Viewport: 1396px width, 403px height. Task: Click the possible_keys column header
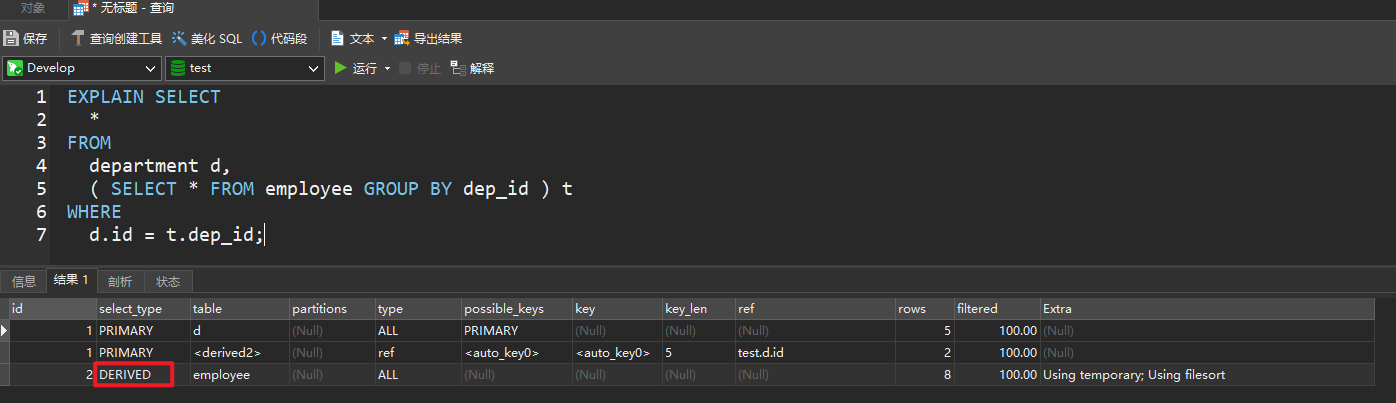coord(503,309)
